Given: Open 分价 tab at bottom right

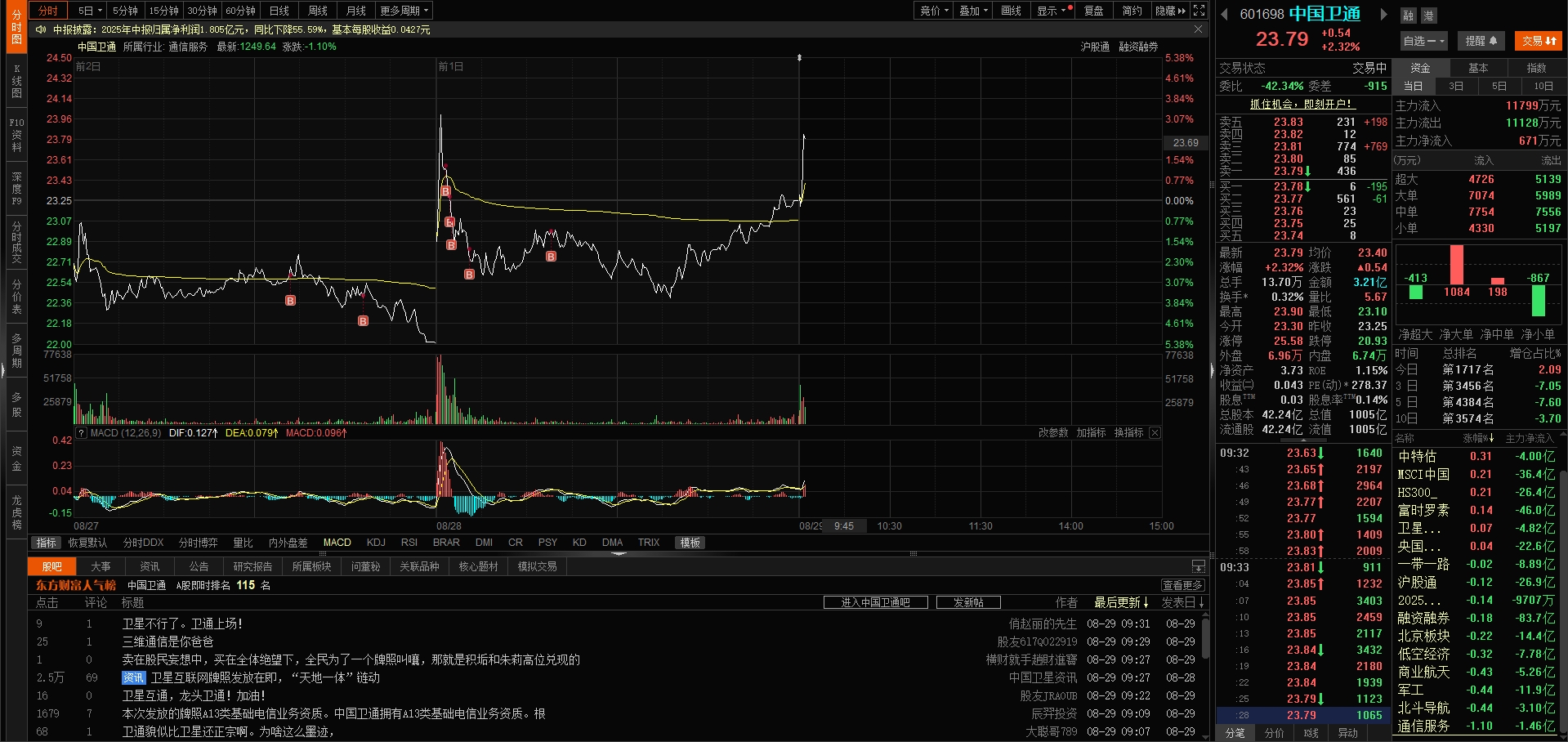Looking at the screenshot, I should (x=1275, y=733).
